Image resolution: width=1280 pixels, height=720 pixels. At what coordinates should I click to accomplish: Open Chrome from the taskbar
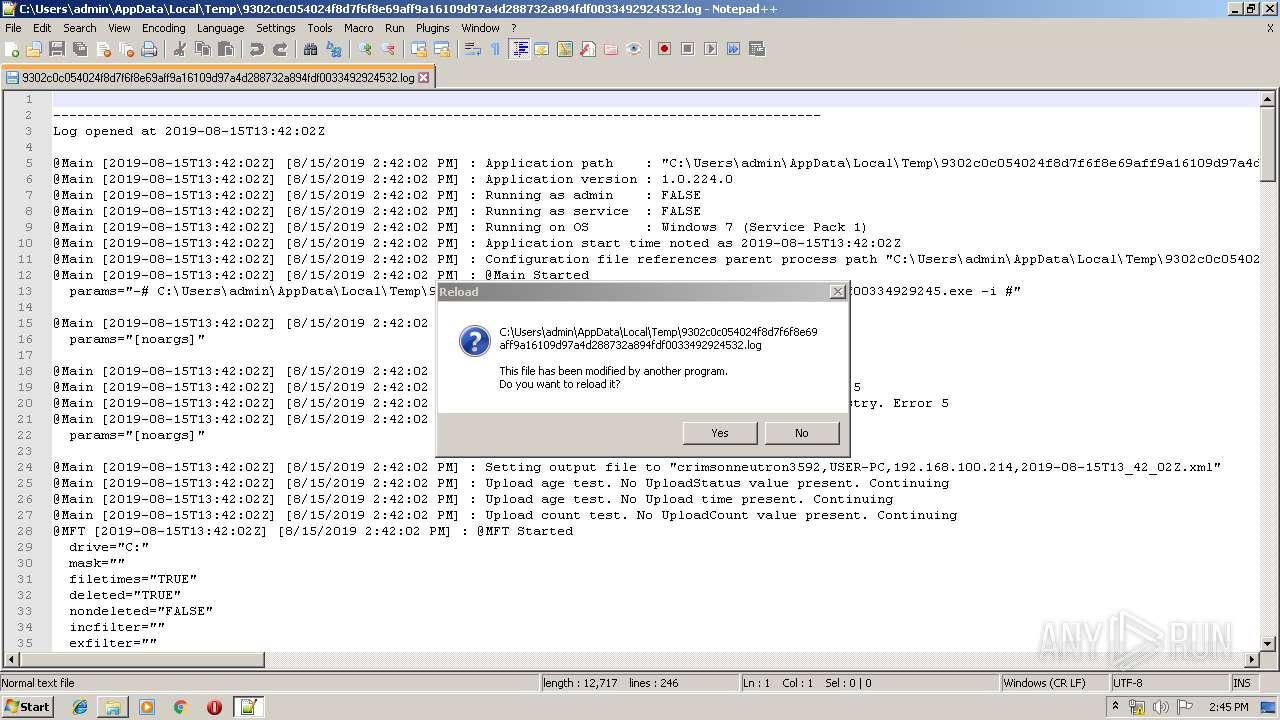(180, 707)
